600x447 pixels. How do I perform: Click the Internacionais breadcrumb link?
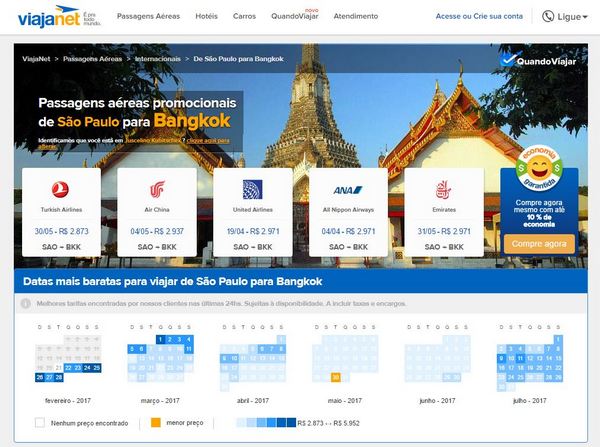click(x=158, y=59)
